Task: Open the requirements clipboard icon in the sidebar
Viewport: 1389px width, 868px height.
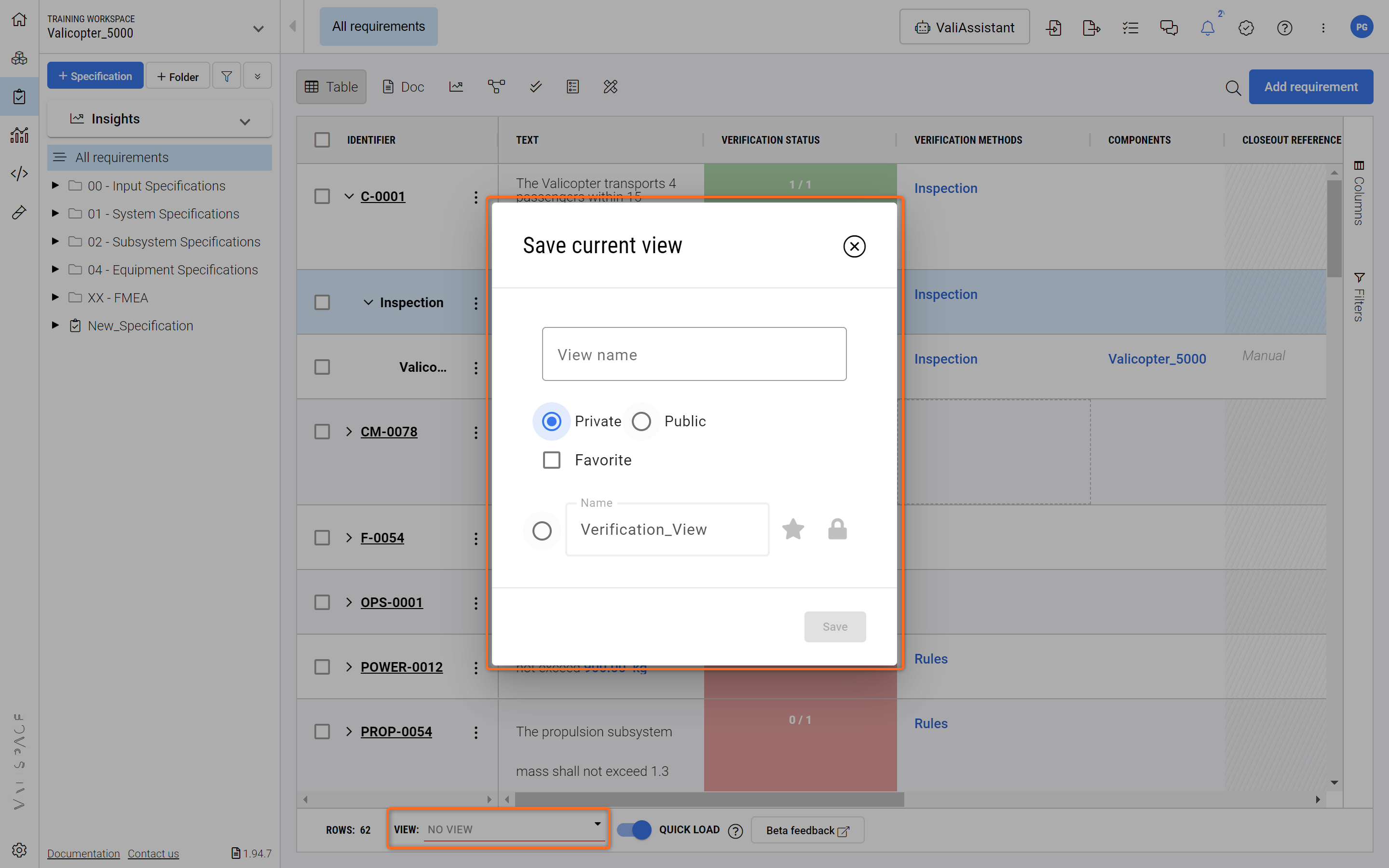Action: (x=19, y=96)
